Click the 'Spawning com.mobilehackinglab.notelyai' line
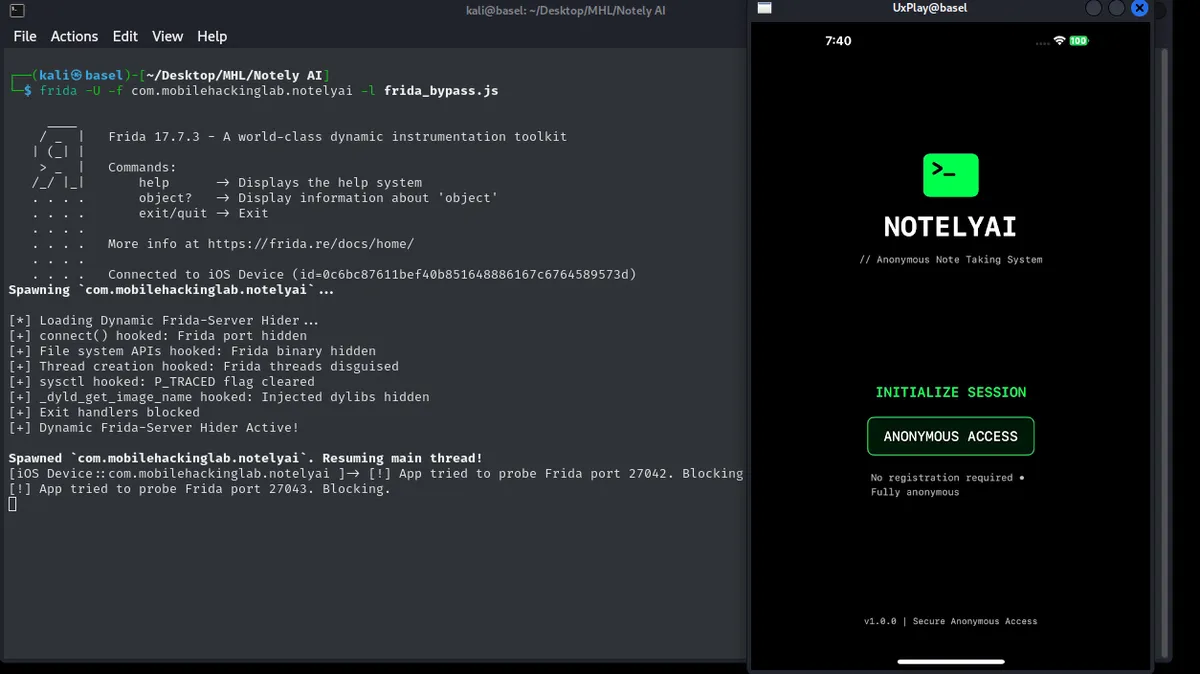The height and width of the screenshot is (674, 1200). pos(172,290)
